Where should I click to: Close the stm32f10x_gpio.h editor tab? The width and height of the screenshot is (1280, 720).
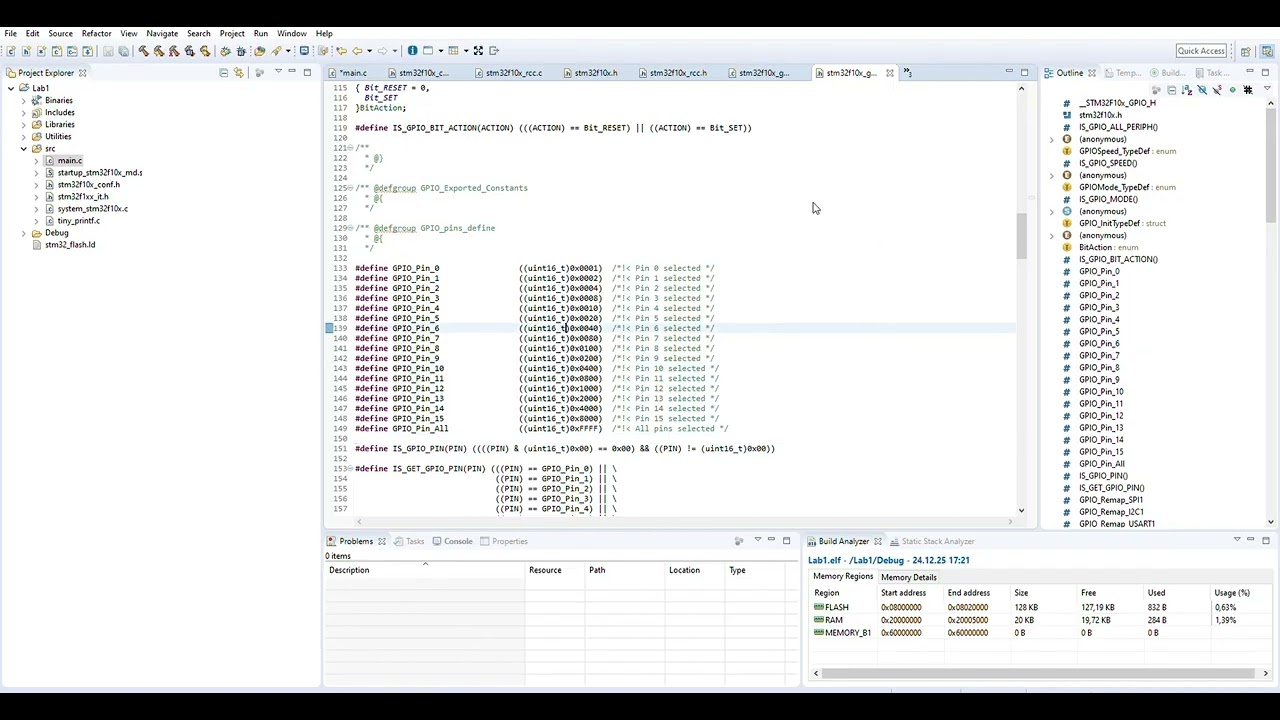pyautogui.click(x=889, y=73)
